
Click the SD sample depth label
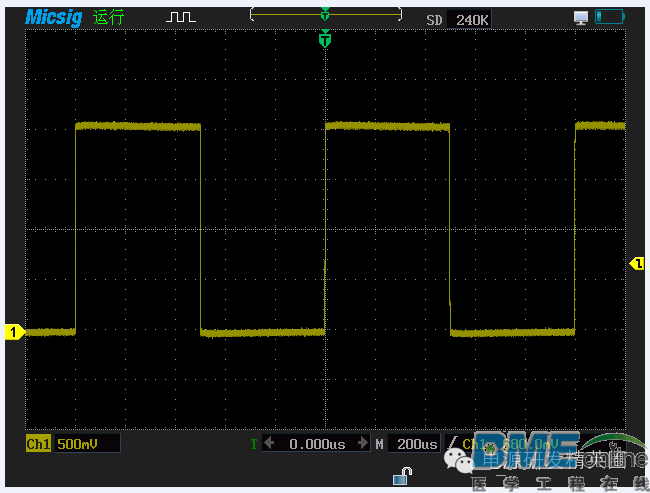pyautogui.click(x=434, y=18)
